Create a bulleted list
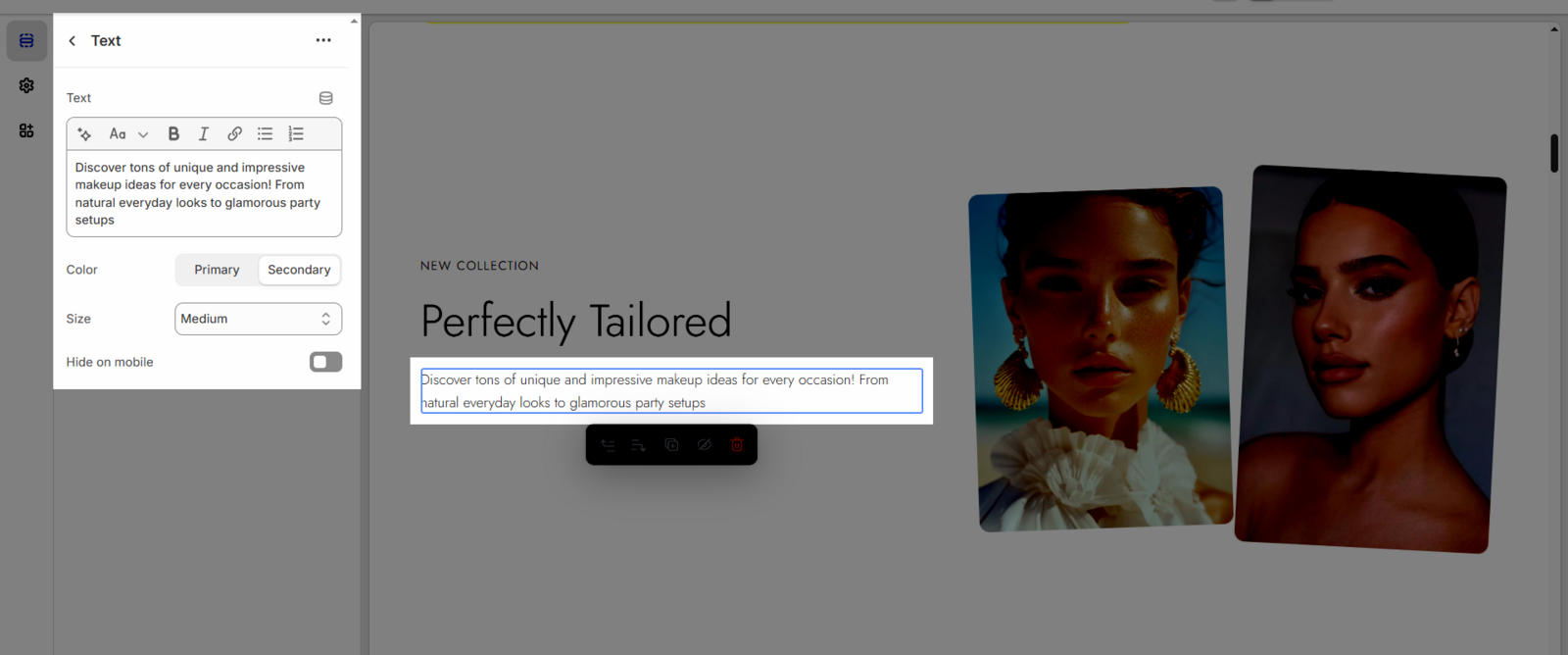 click(x=265, y=134)
